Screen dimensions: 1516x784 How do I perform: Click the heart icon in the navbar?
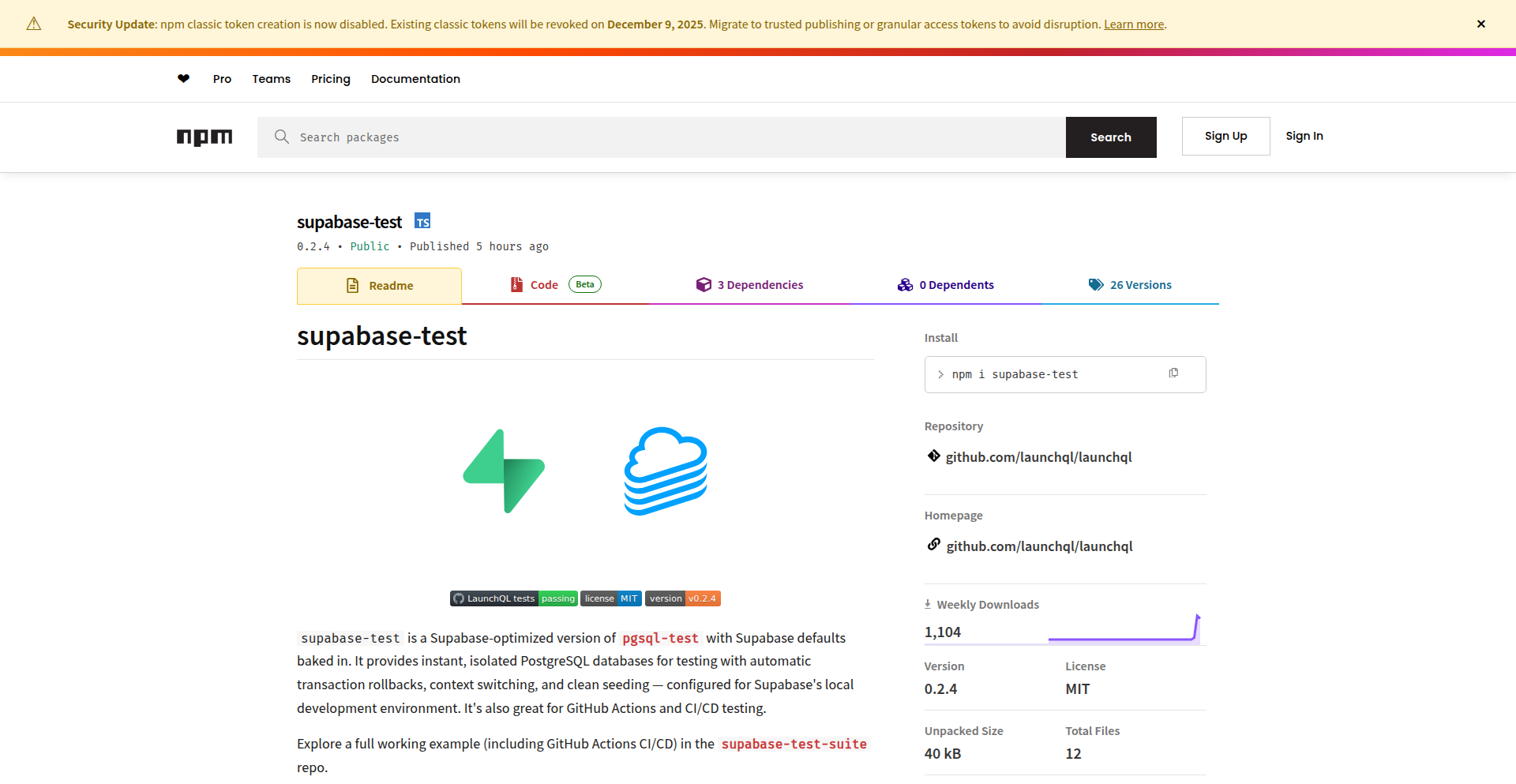(183, 79)
